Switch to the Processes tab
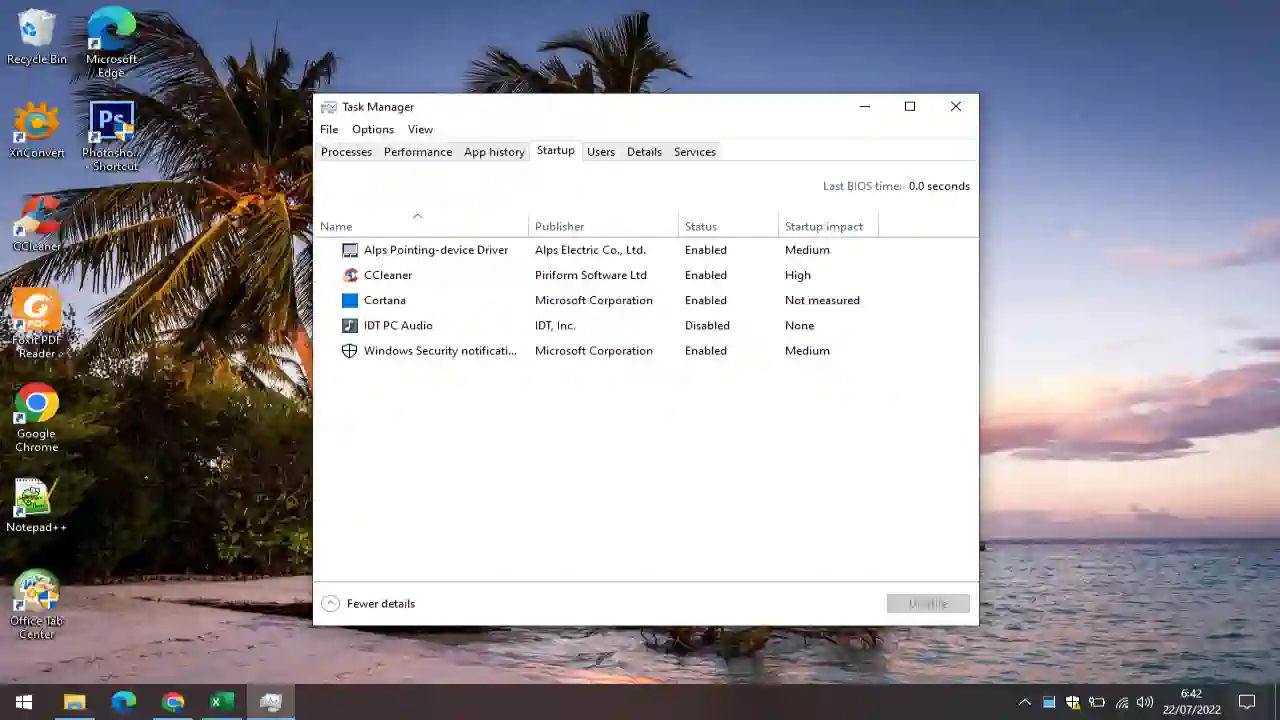Viewport: 1280px width, 720px height. pos(346,152)
